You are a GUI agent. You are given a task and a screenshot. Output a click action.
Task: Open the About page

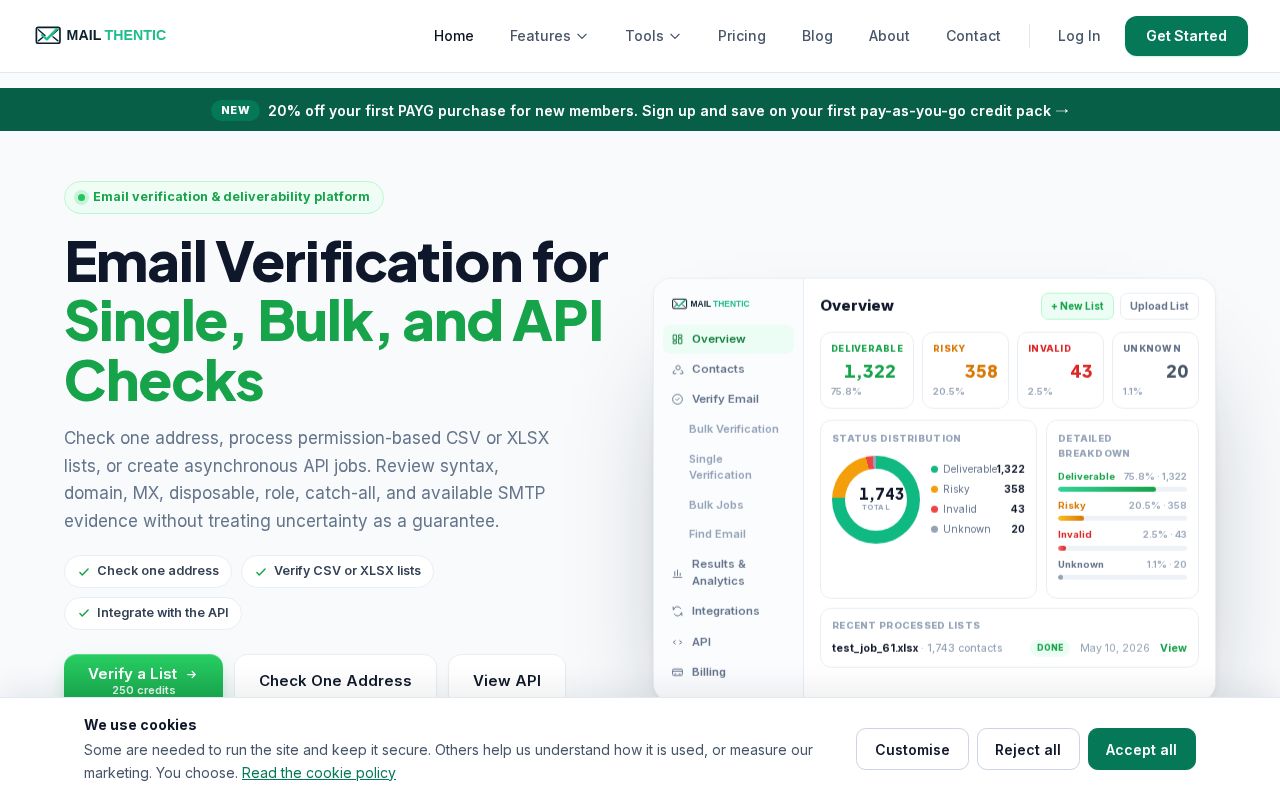[889, 36]
